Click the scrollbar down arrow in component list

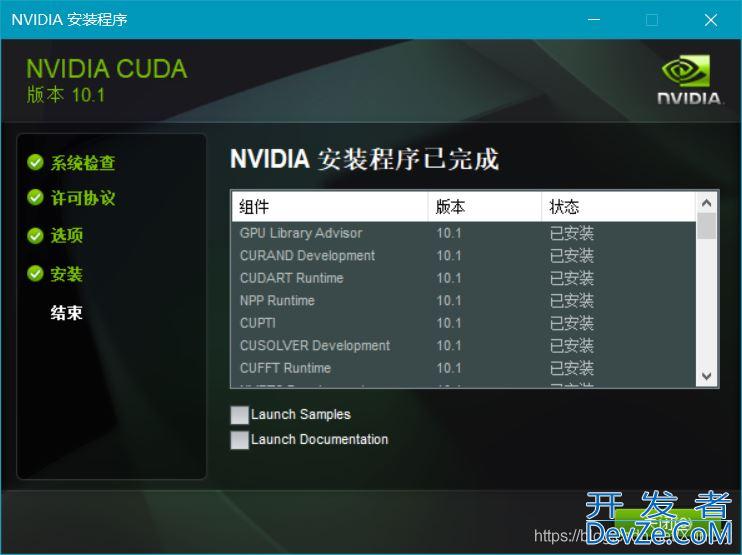707,376
